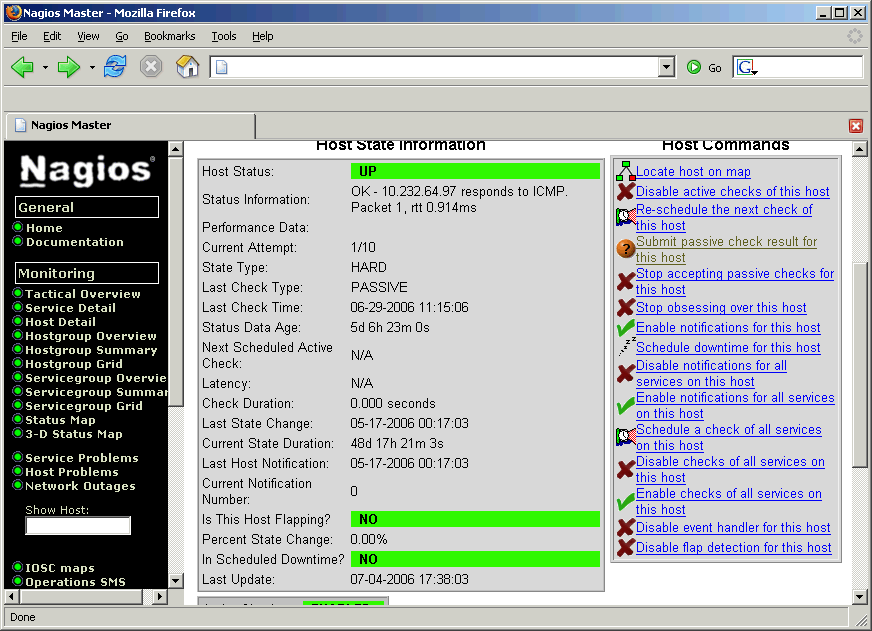Click red X icon for Disable checks of all services
Screen dimensions: 872x631
(626, 470)
